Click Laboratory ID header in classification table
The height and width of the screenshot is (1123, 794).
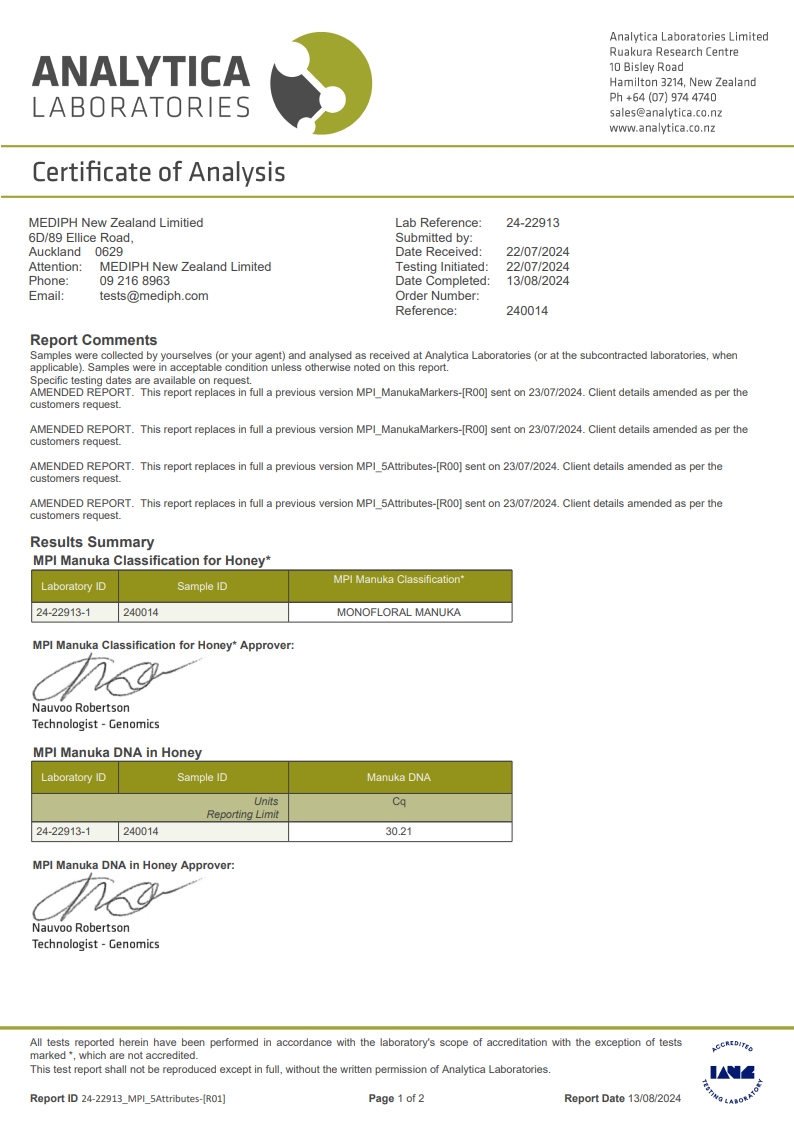pos(74,586)
